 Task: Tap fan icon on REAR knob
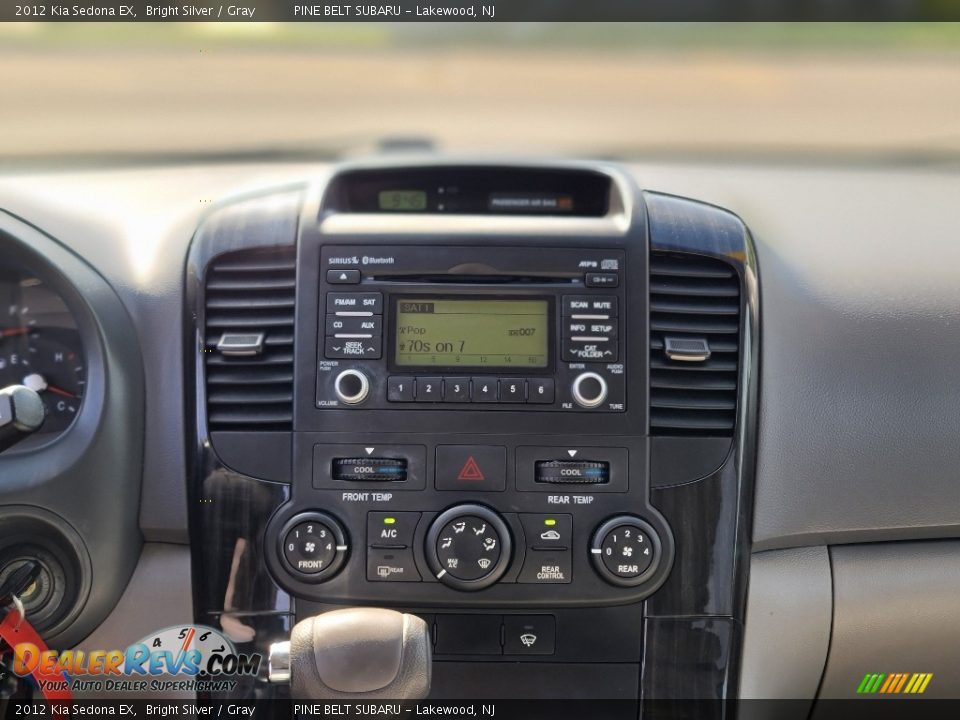click(x=627, y=551)
